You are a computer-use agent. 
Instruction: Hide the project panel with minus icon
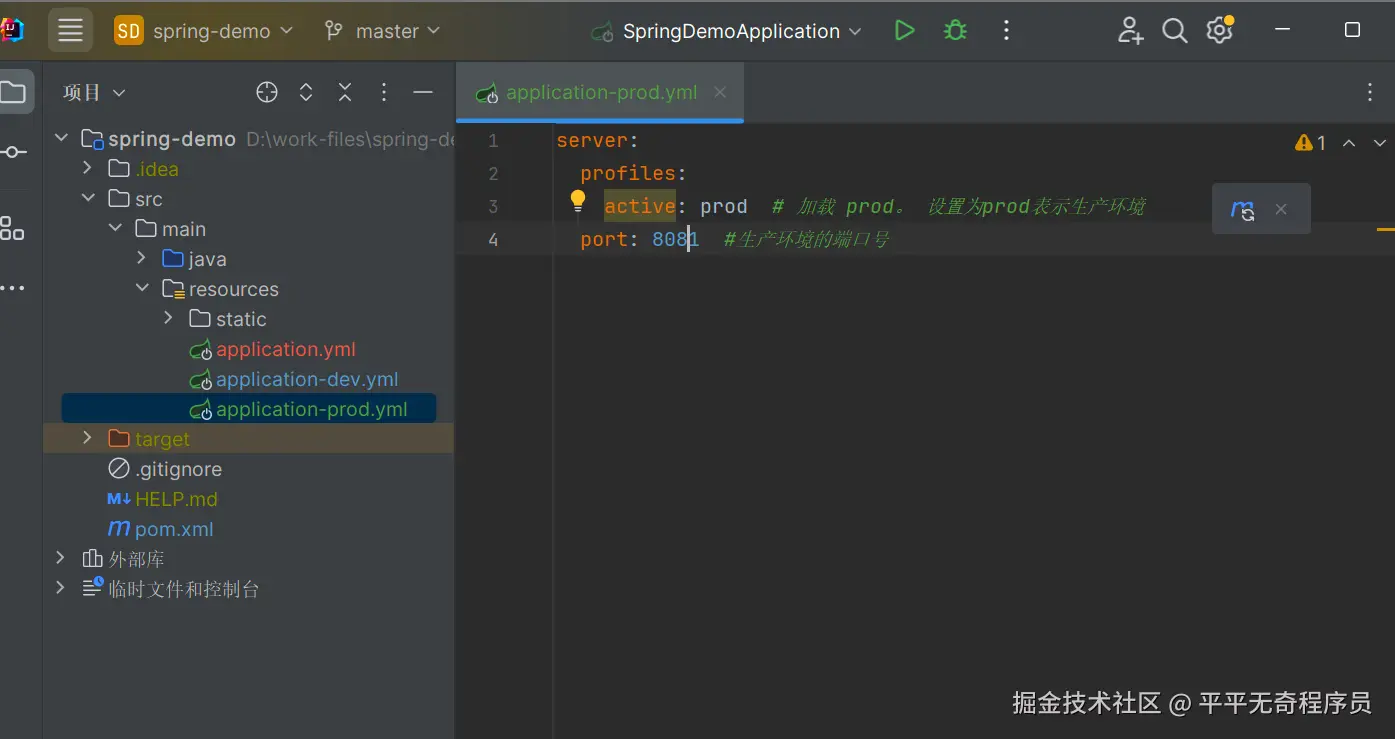(x=423, y=93)
